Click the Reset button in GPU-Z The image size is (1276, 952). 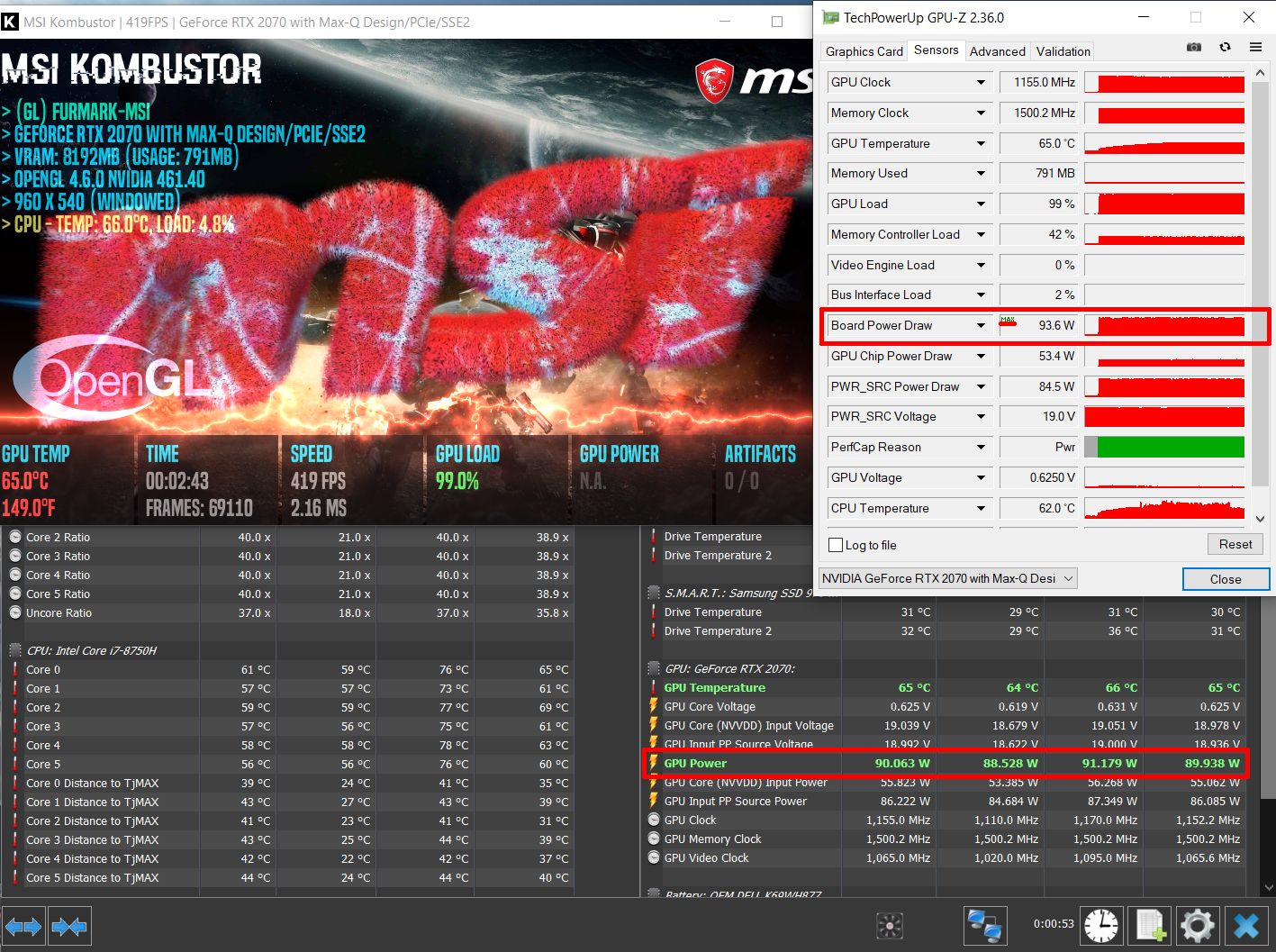[x=1235, y=544]
